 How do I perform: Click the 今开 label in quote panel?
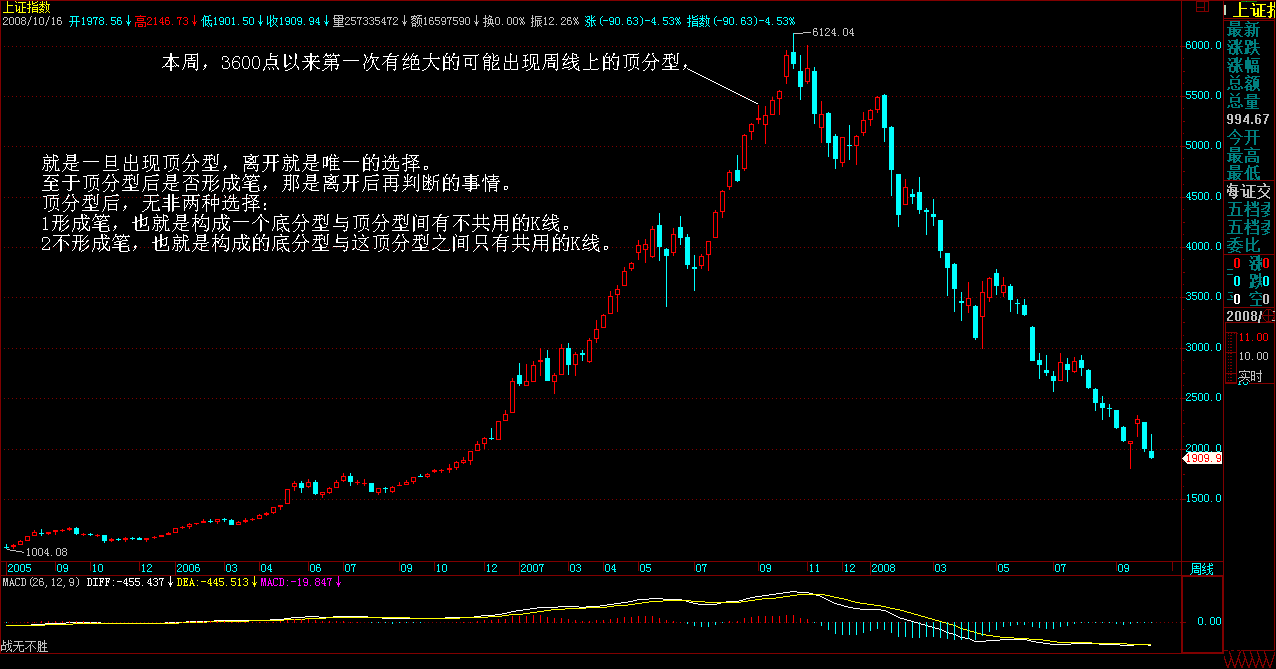click(x=1244, y=137)
